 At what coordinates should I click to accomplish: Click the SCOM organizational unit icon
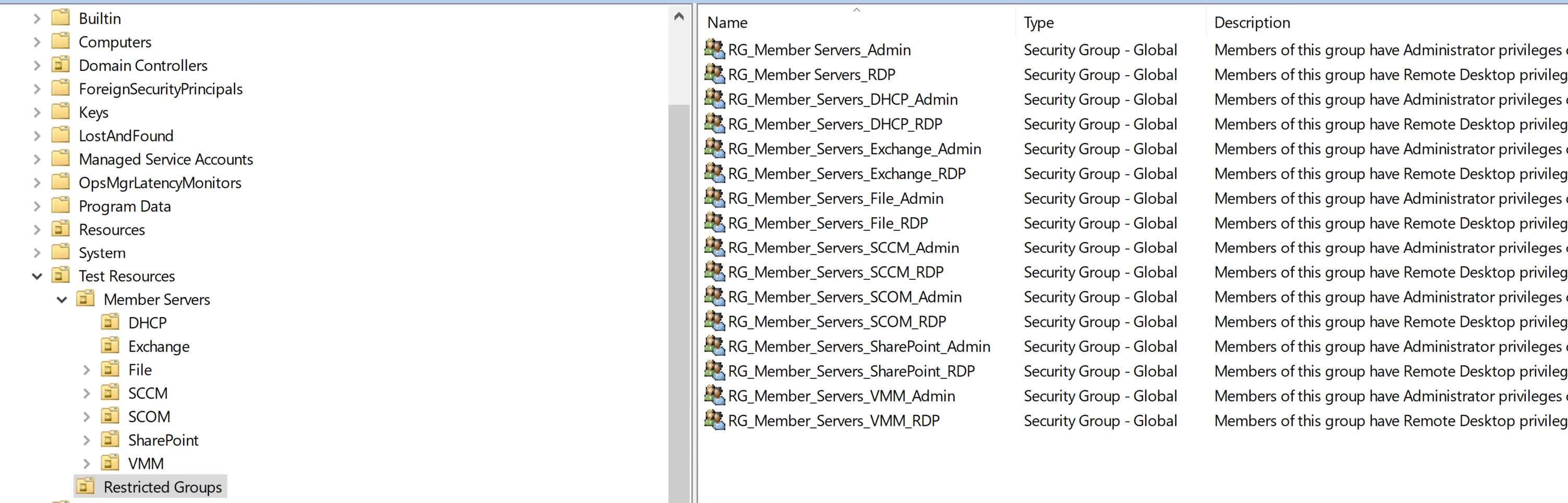pos(110,416)
